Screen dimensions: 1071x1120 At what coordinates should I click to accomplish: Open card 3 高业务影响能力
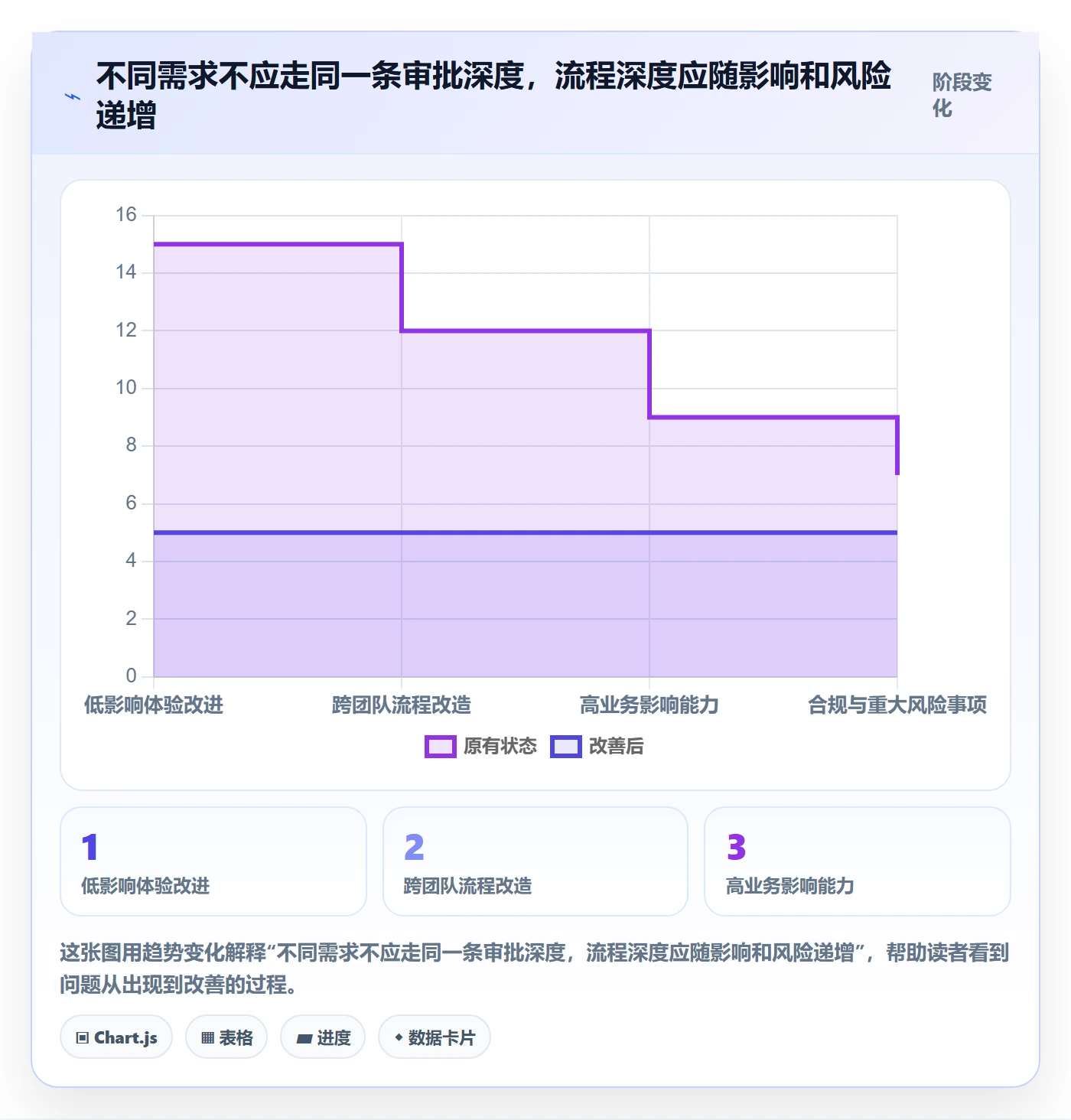pos(858,861)
